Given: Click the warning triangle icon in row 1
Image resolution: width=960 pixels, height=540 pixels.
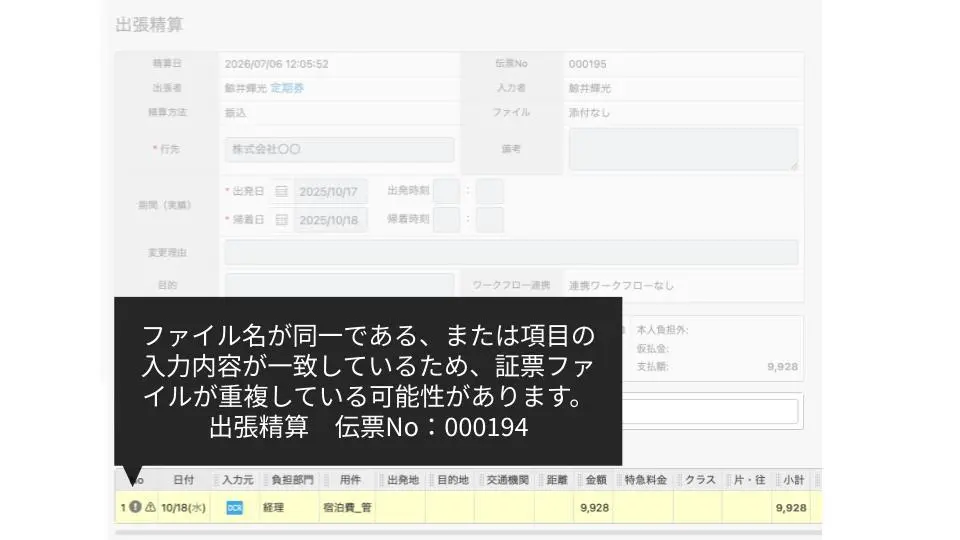Looking at the screenshot, I should [150, 507].
